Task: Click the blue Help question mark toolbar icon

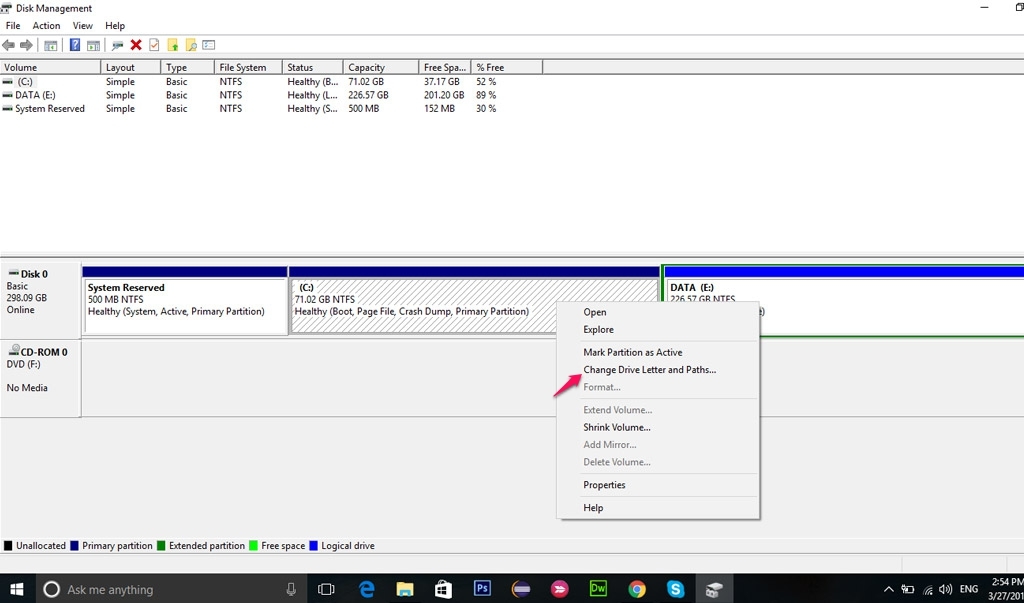Action: pyautogui.click(x=75, y=45)
